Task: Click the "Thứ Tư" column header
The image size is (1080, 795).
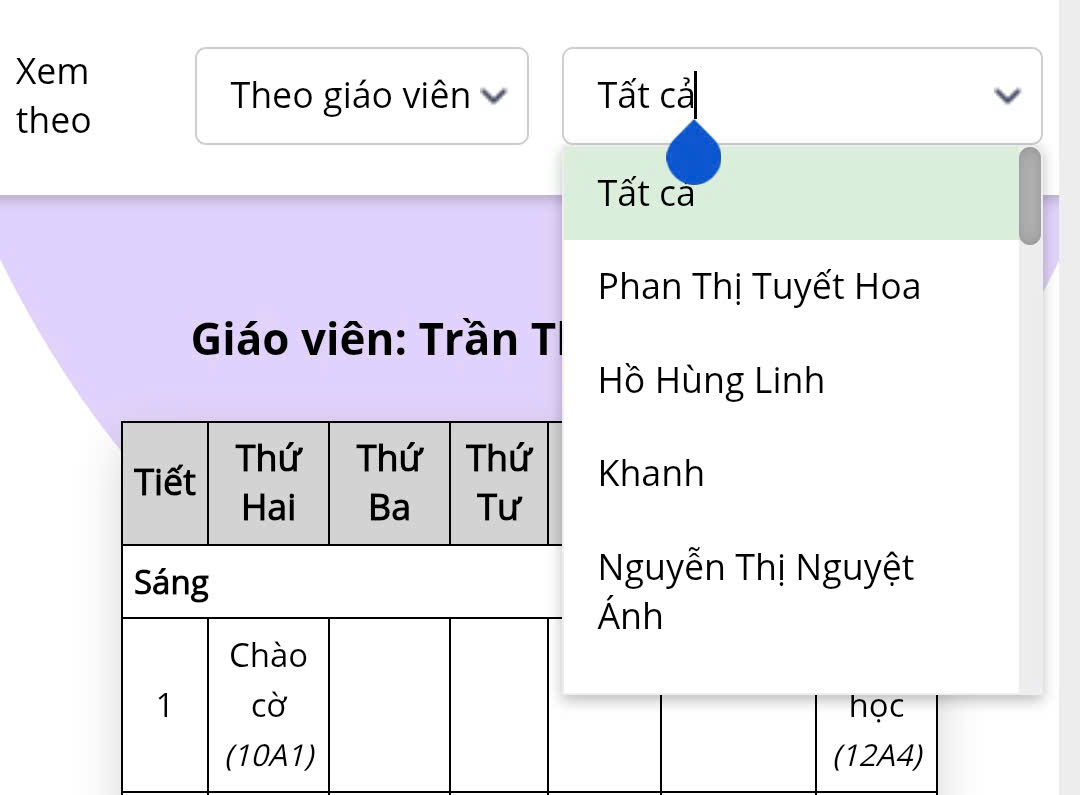Action: tap(499, 483)
